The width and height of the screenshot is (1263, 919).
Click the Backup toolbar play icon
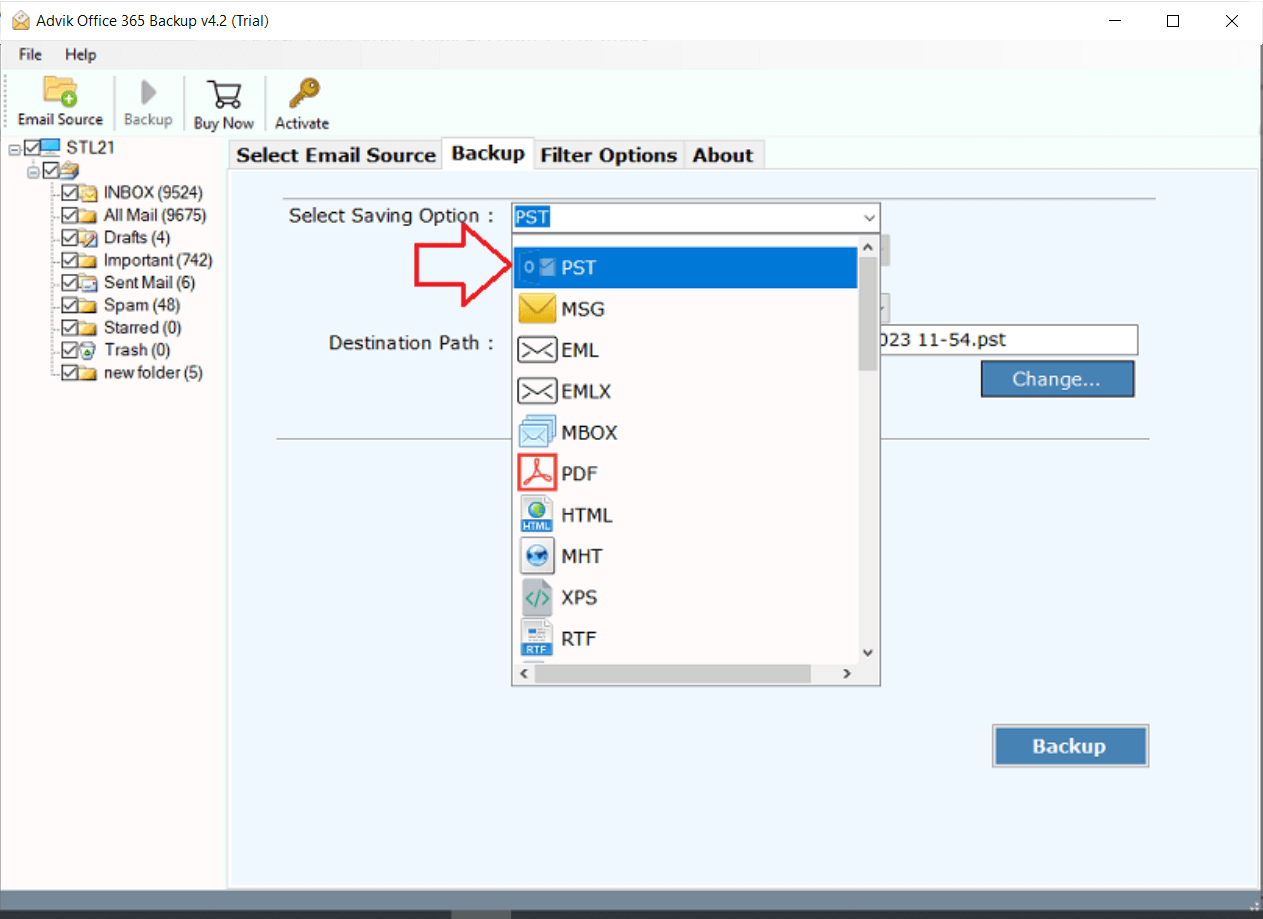148,93
